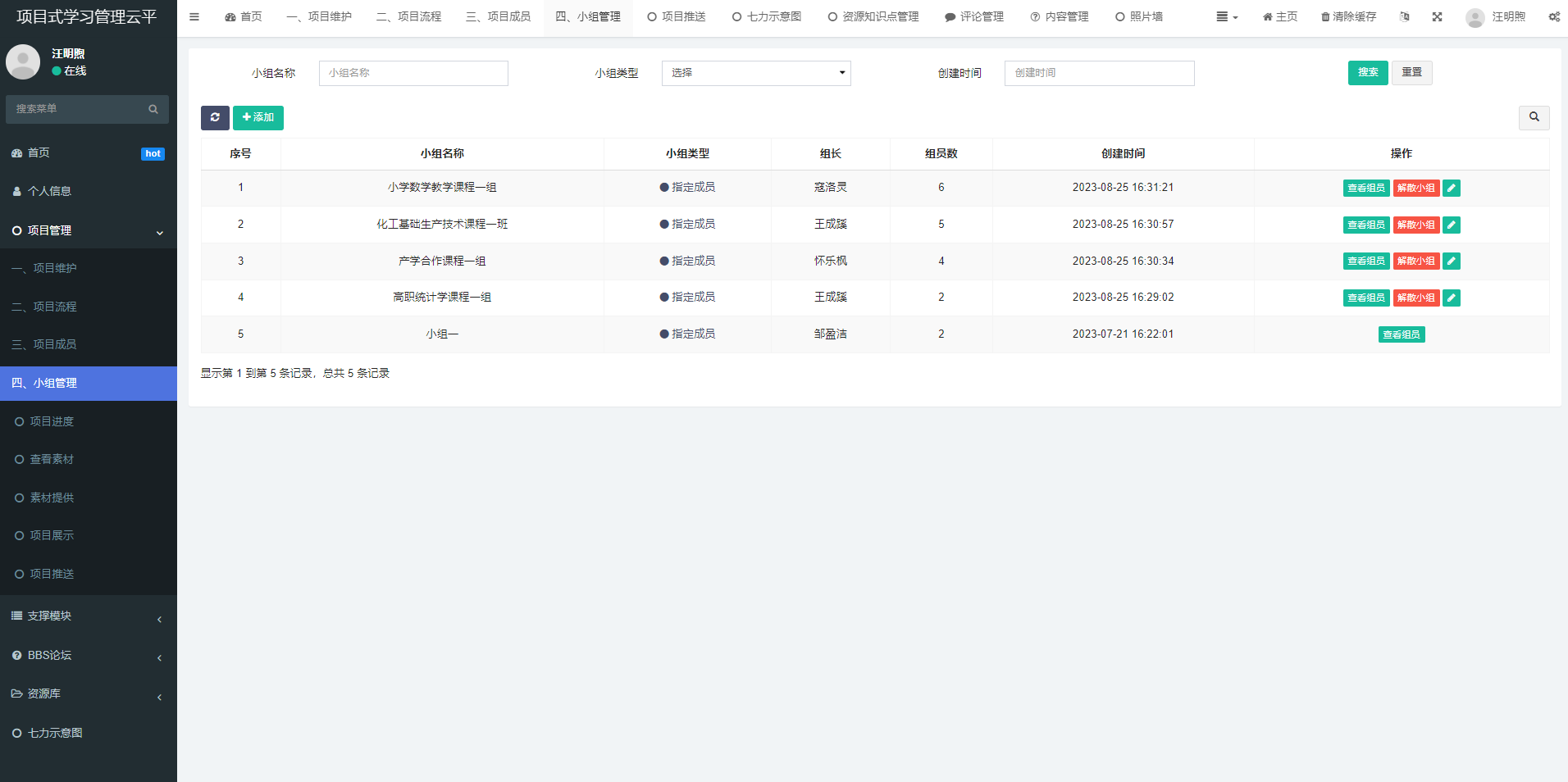The width and height of the screenshot is (1568, 782).
Task: Expand the BBS论坛 sidebar menu
Action: [x=88, y=656]
